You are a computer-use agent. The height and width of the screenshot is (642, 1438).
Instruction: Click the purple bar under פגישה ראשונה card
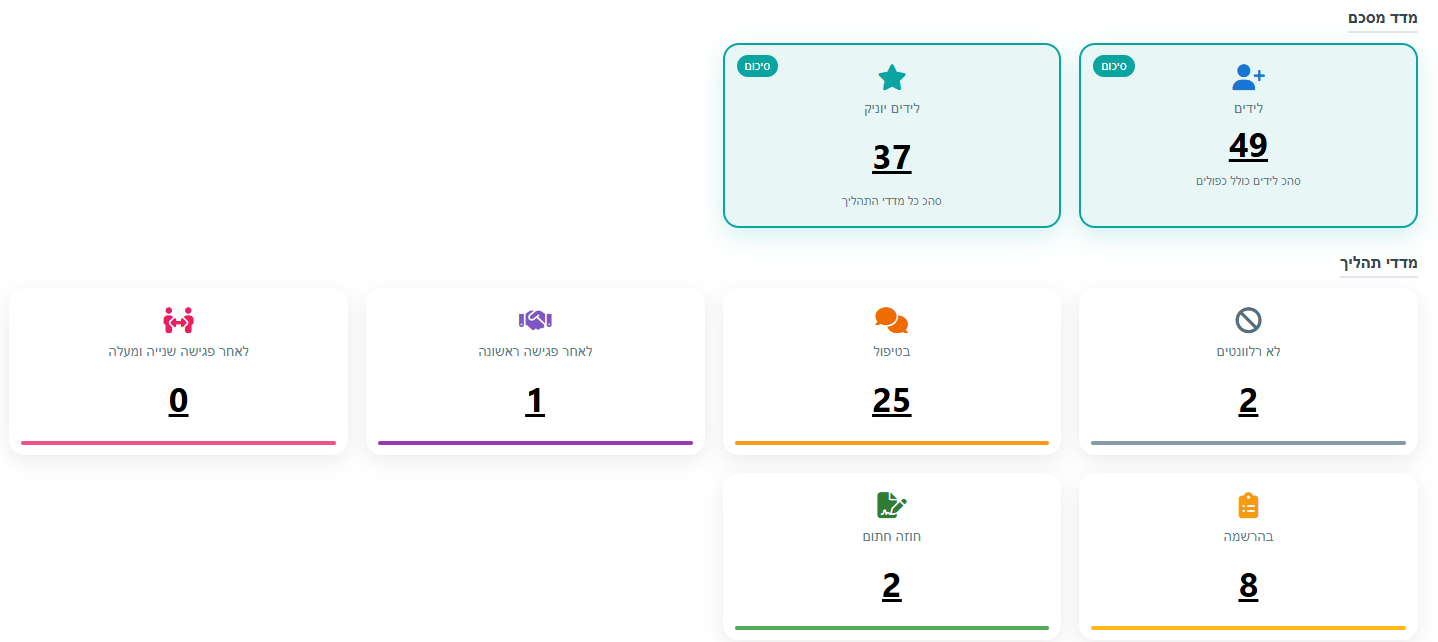tap(535, 443)
